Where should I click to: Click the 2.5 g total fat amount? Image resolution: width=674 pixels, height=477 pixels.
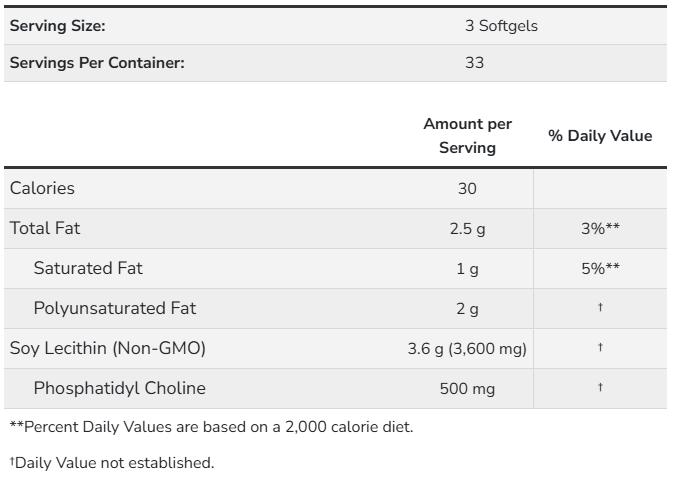pyautogui.click(x=467, y=229)
